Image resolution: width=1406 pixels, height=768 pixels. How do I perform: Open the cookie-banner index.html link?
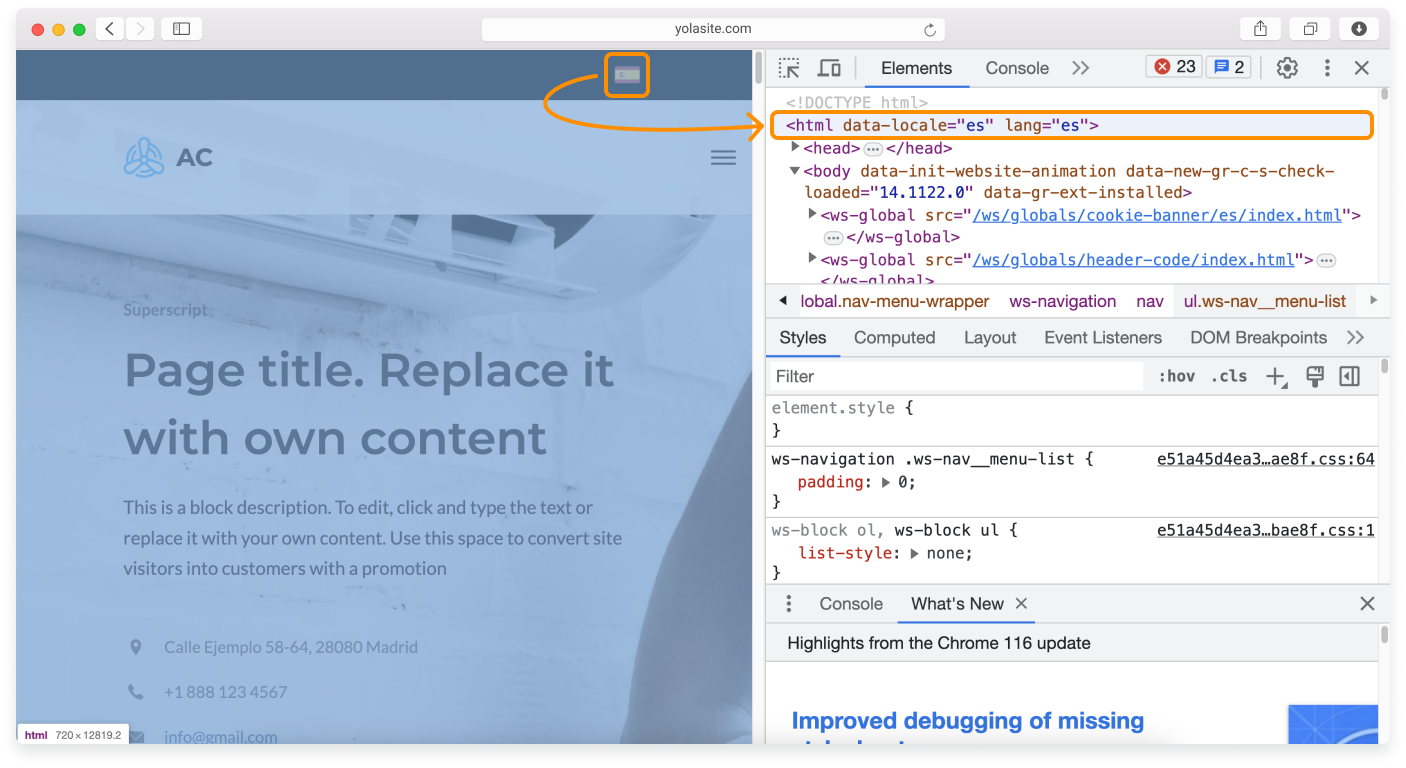coord(1157,215)
